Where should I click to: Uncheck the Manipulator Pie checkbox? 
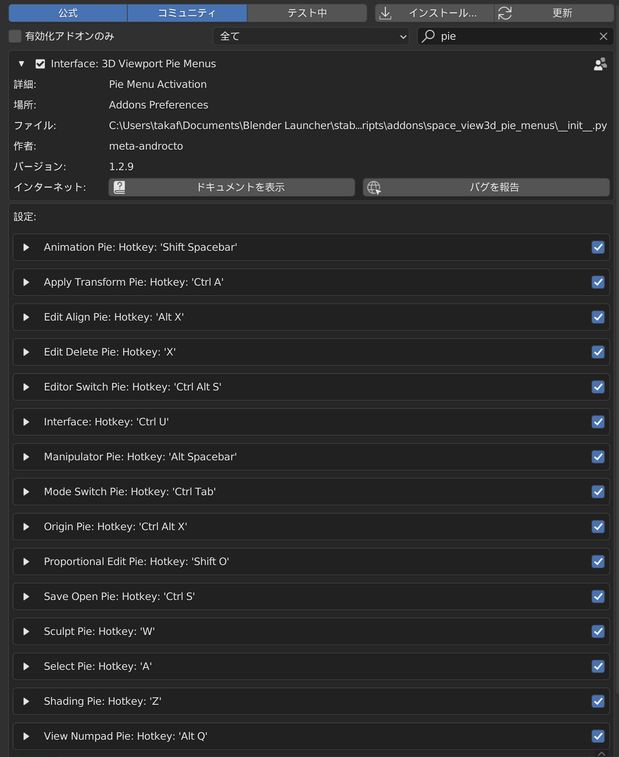[598, 457]
